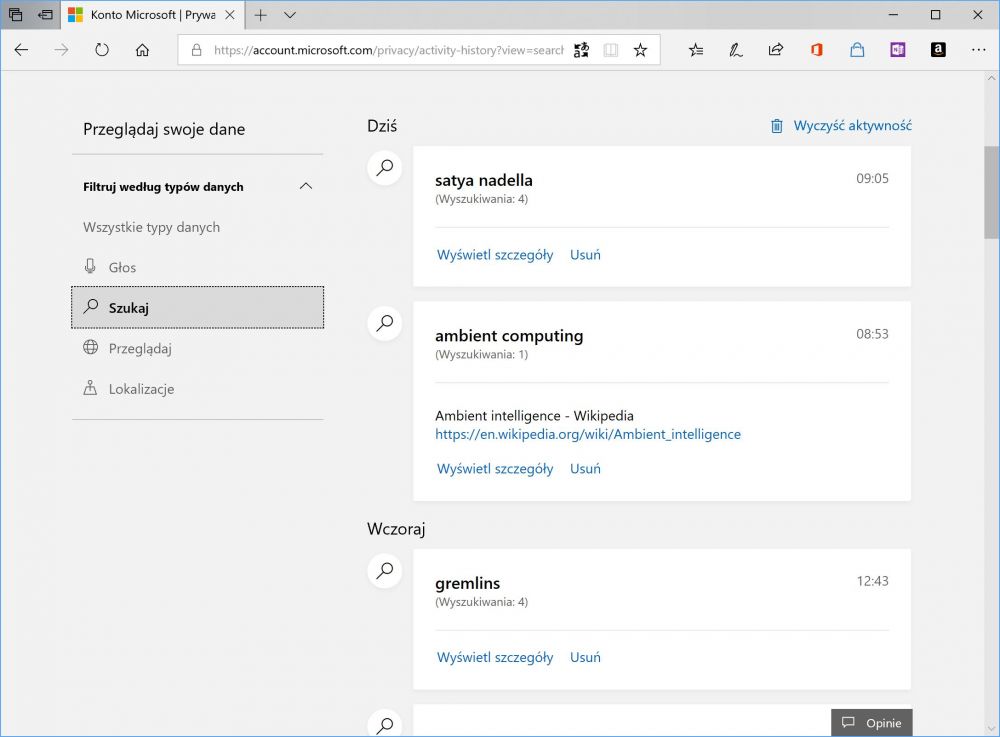Click the tabs you've set aside icon
The width and height of the screenshot is (1000, 737).
(x=15, y=15)
